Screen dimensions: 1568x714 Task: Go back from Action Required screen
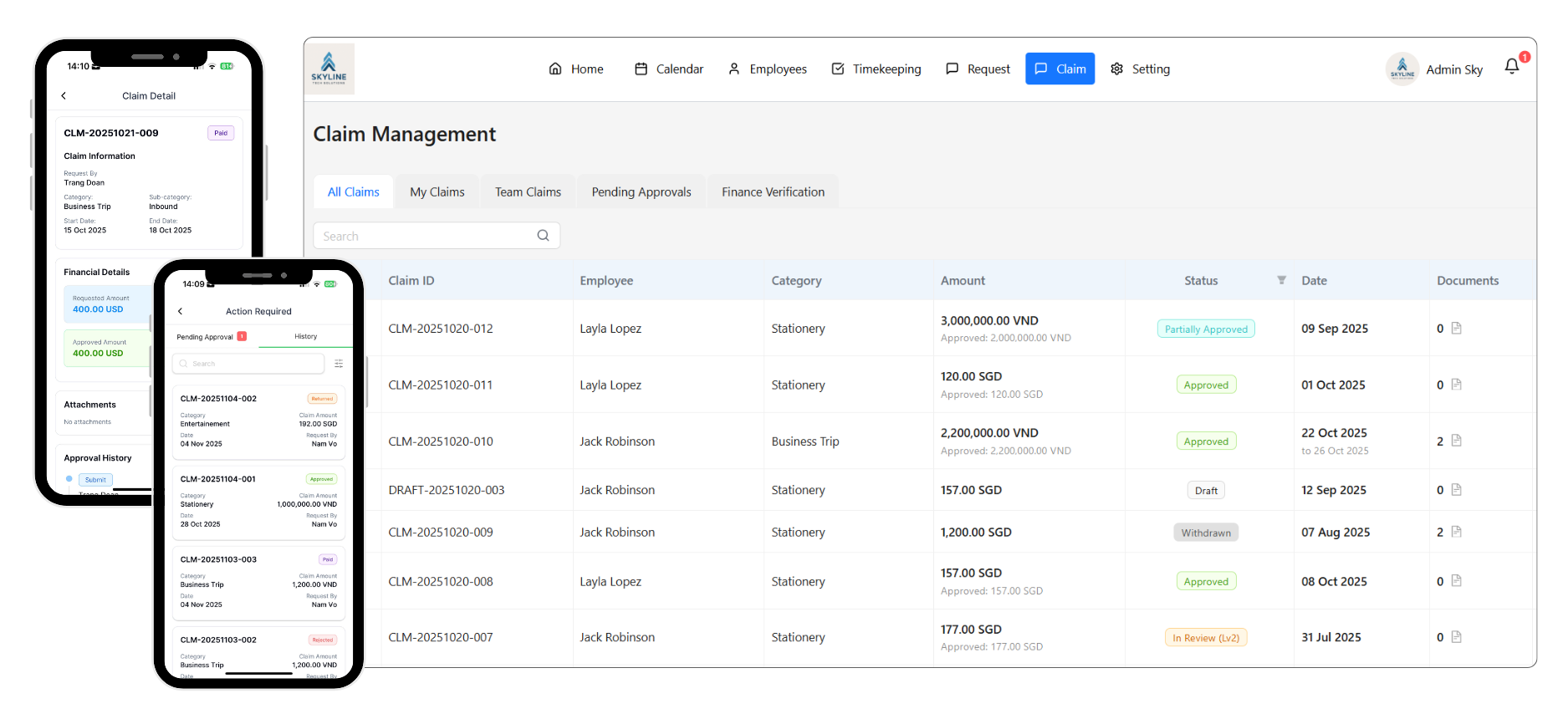pos(181,311)
